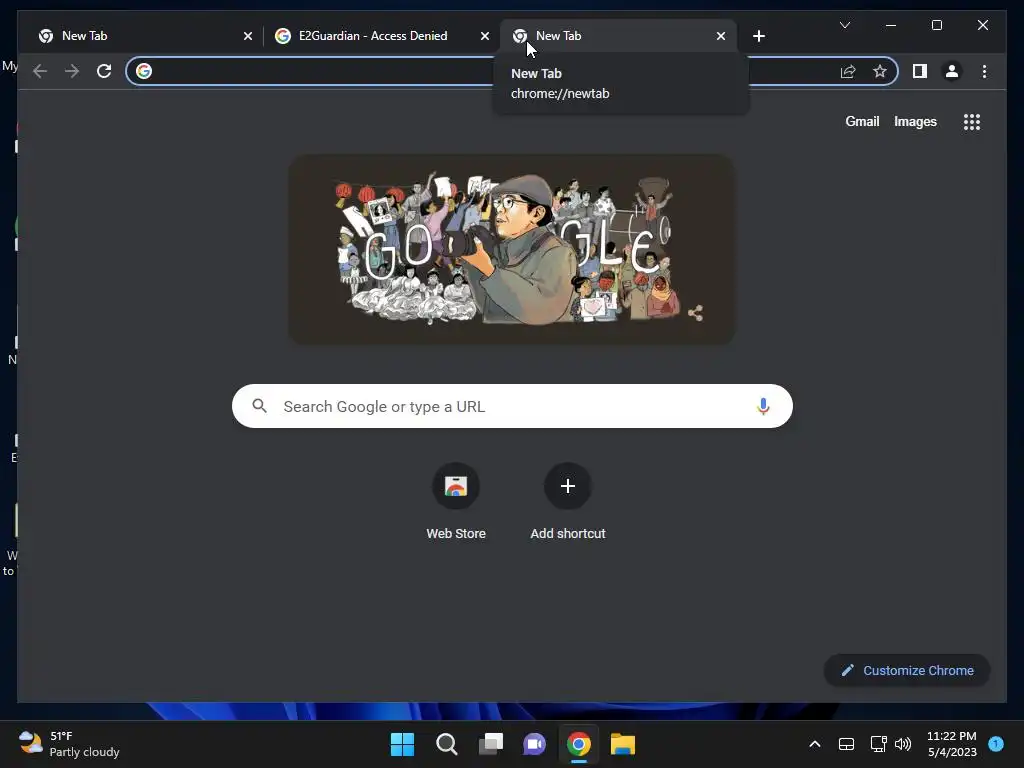Open the volume control in the tray

[x=903, y=744]
